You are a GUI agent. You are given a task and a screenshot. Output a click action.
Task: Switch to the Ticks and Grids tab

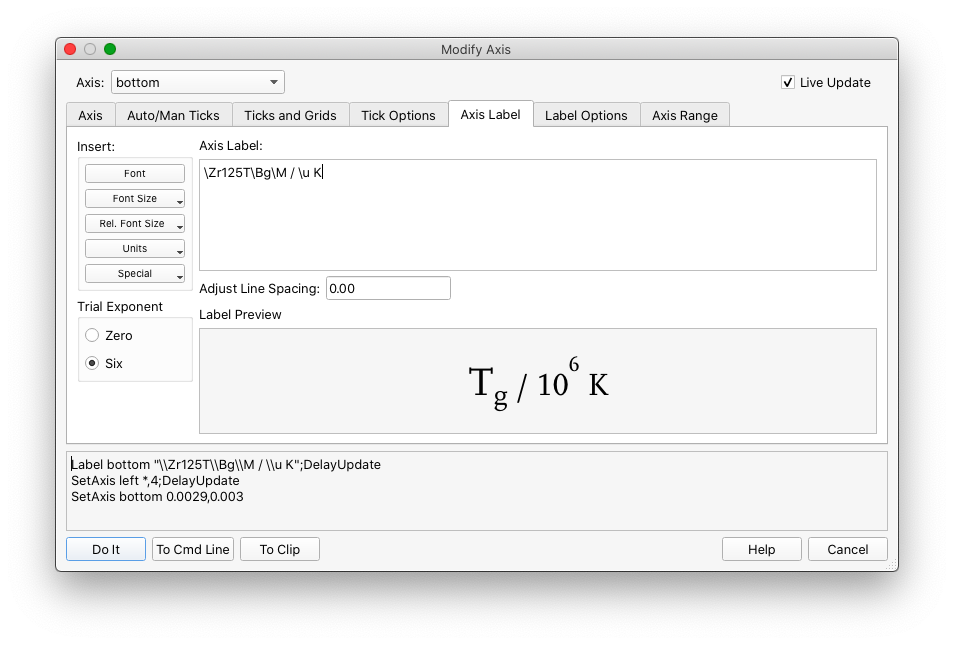[290, 114]
